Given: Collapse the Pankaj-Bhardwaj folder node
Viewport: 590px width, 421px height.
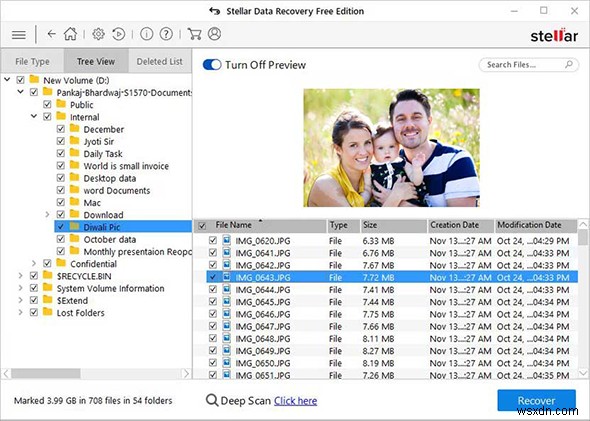Looking at the screenshot, I should click(21, 91).
